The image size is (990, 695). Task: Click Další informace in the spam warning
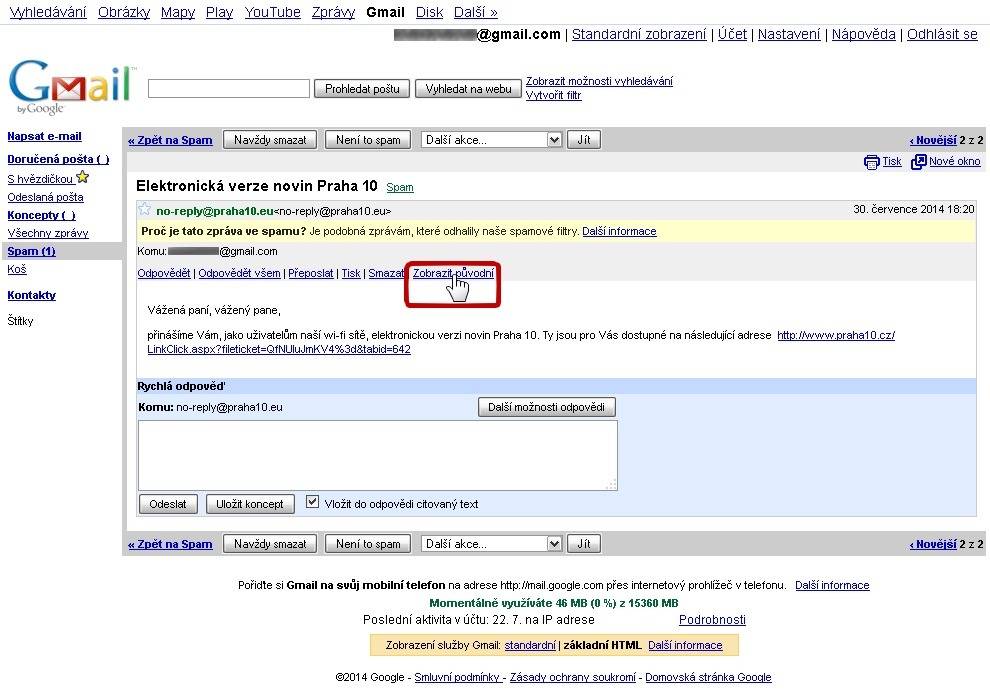[x=619, y=231]
